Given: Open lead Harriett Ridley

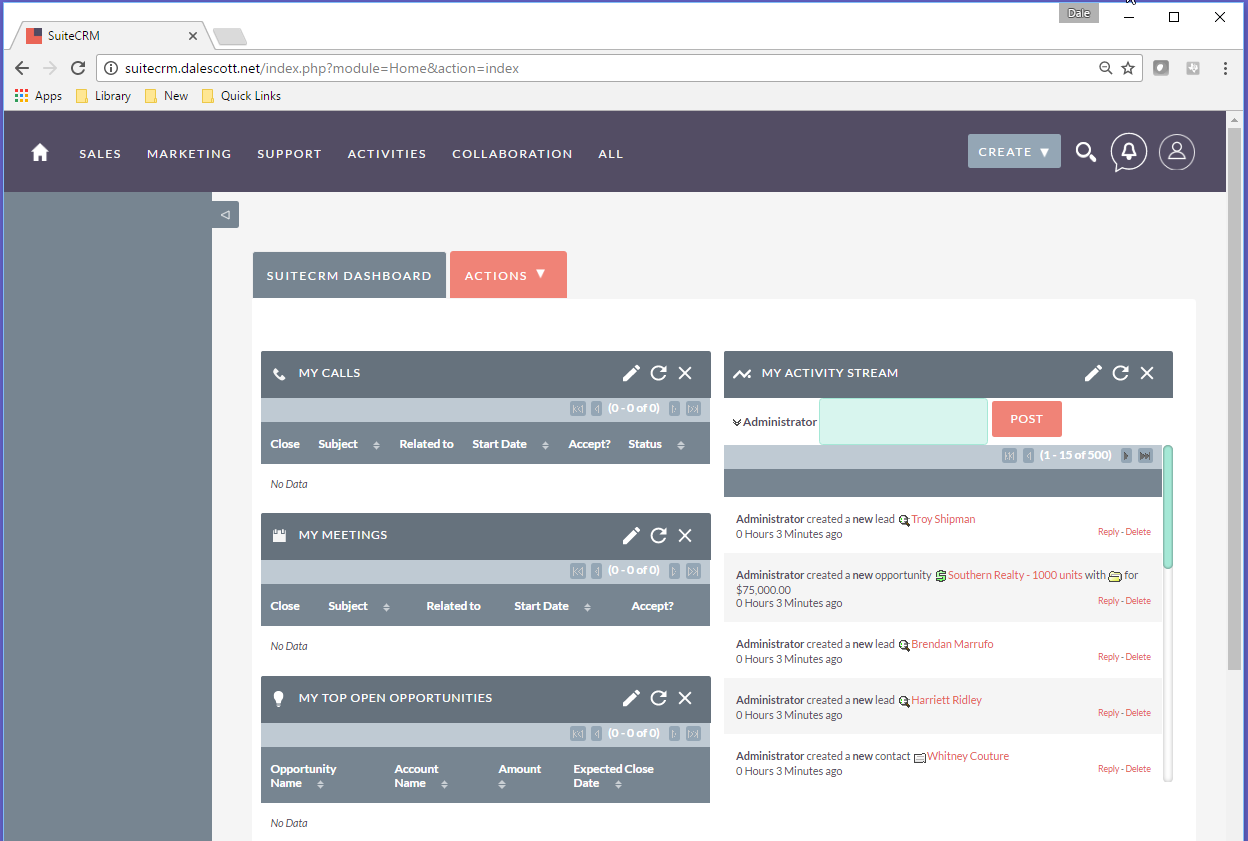Looking at the screenshot, I should [x=946, y=700].
